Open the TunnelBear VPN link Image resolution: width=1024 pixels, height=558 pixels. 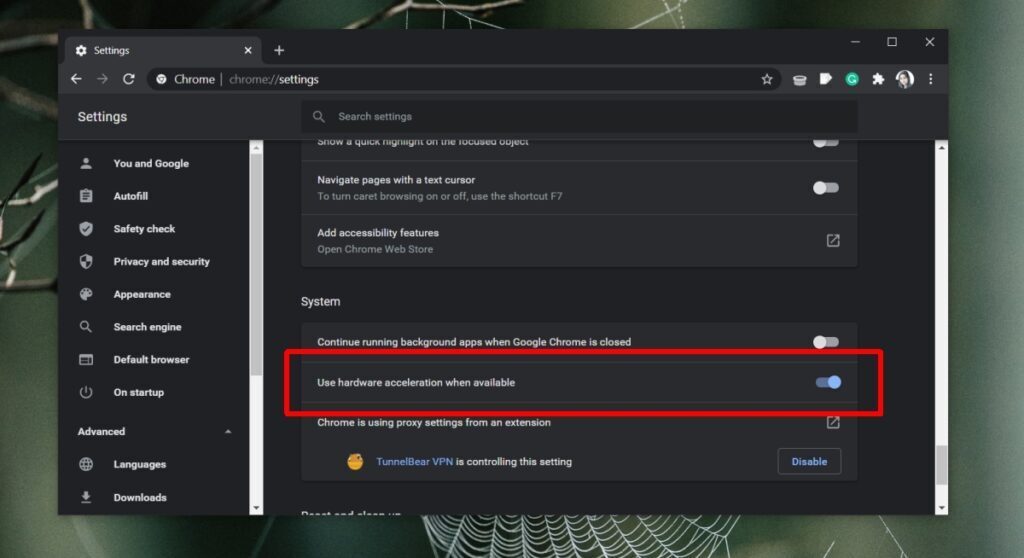point(414,461)
